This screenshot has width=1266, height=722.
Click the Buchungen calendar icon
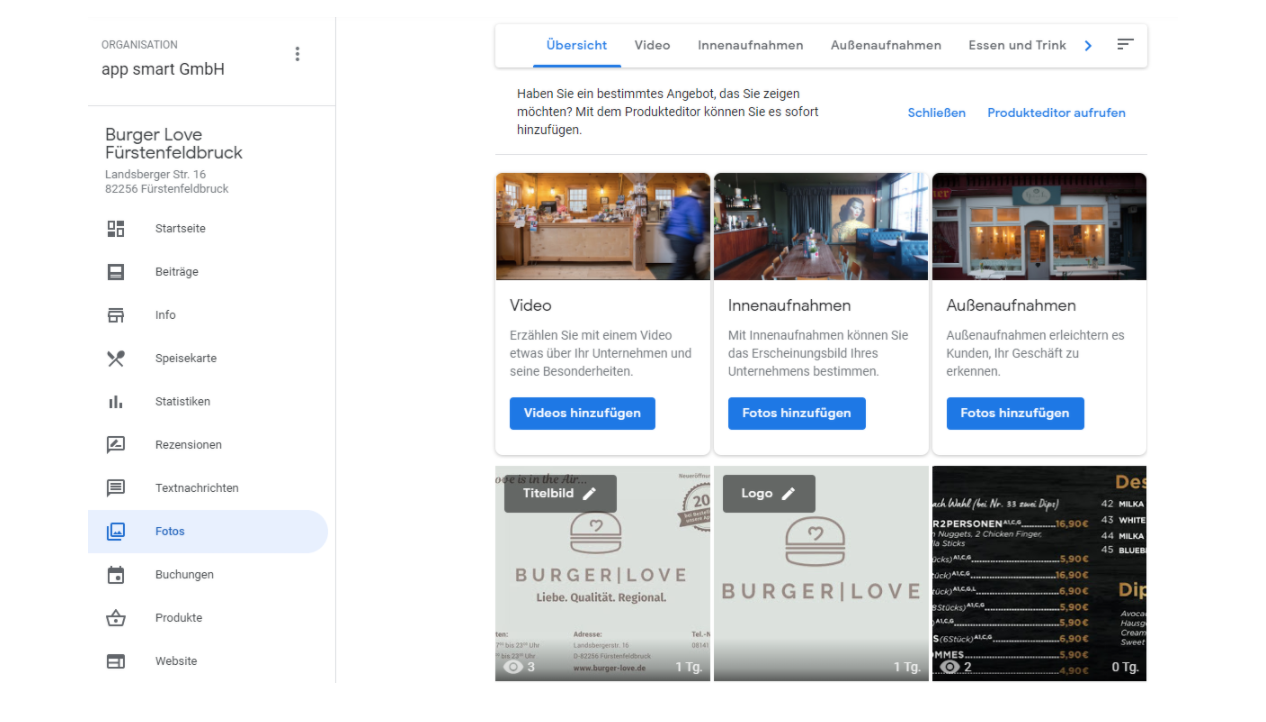[x=116, y=575]
